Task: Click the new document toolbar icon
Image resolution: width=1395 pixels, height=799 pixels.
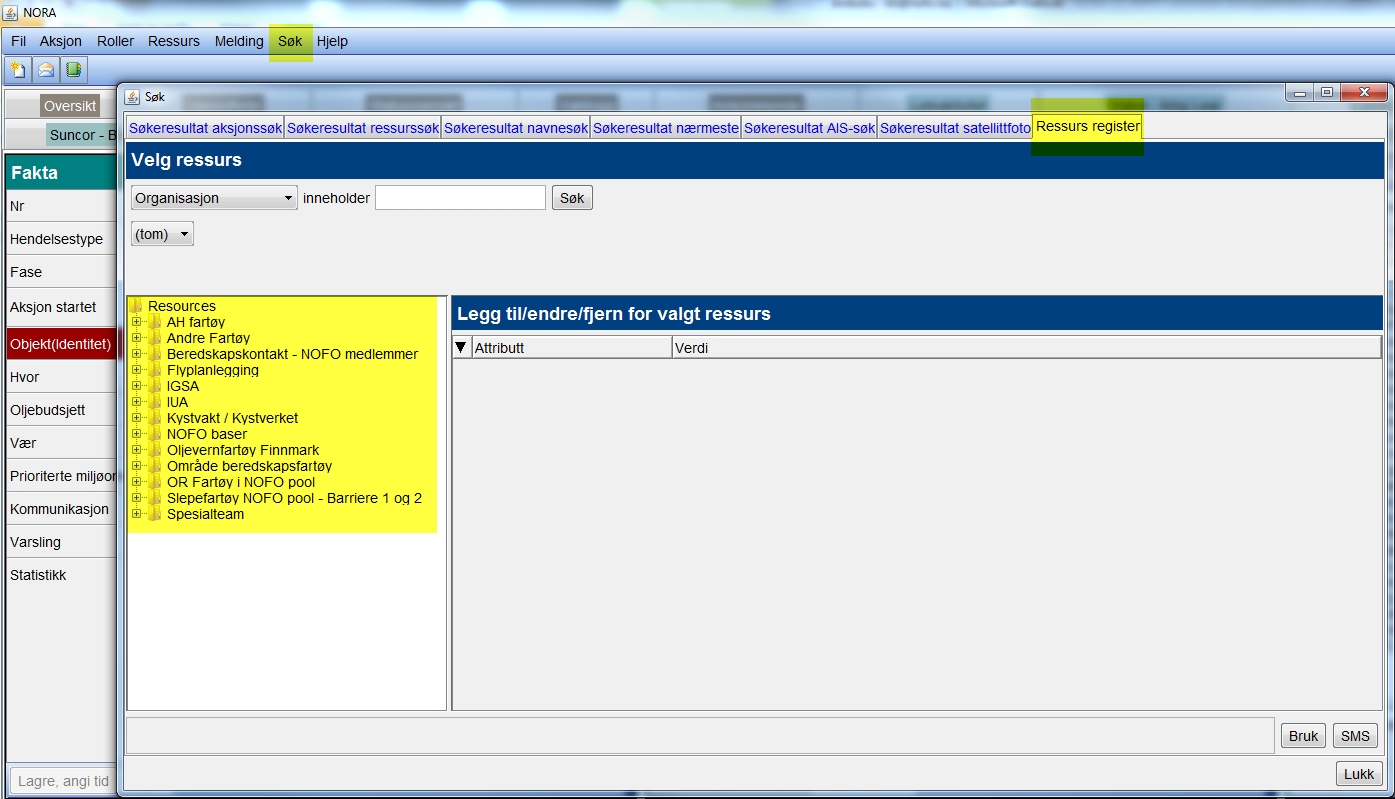Action: 18,70
